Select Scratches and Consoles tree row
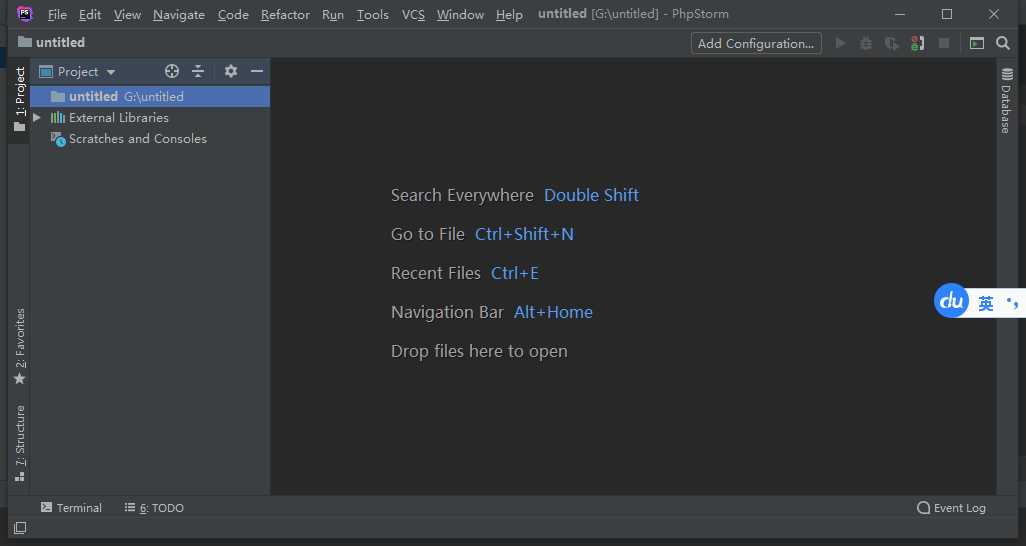Screen dimensions: 1026x546 point(150,139)
